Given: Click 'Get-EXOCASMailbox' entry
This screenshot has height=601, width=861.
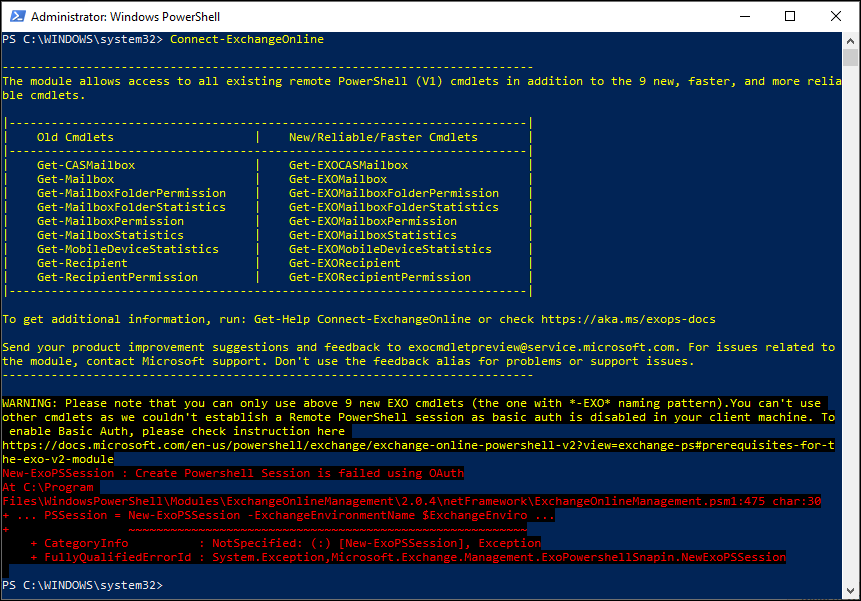Looking at the screenshot, I should [x=349, y=165].
